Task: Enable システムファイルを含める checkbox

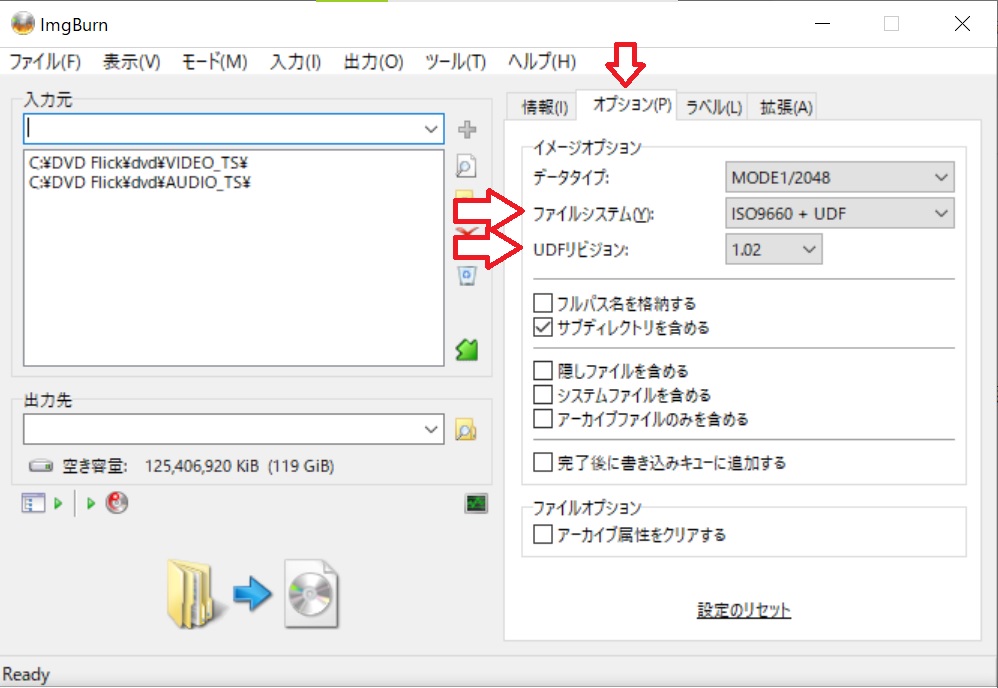Action: pyautogui.click(x=543, y=395)
